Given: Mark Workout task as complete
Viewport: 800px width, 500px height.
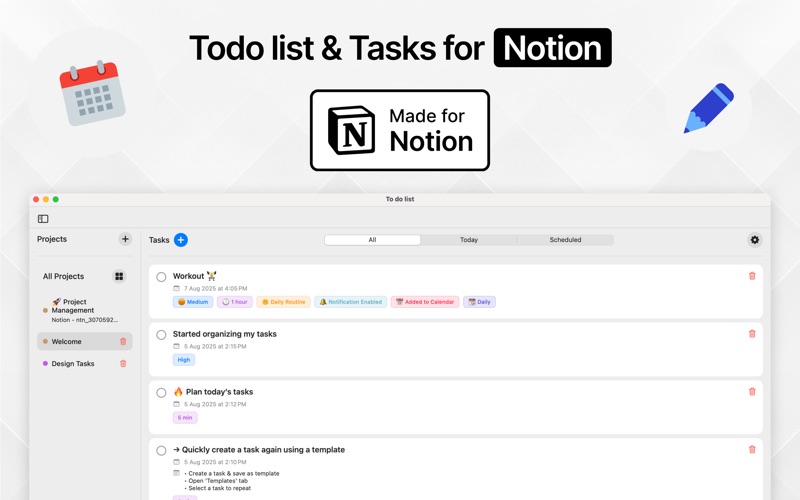Looking at the screenshot, I should click(161, 277).
